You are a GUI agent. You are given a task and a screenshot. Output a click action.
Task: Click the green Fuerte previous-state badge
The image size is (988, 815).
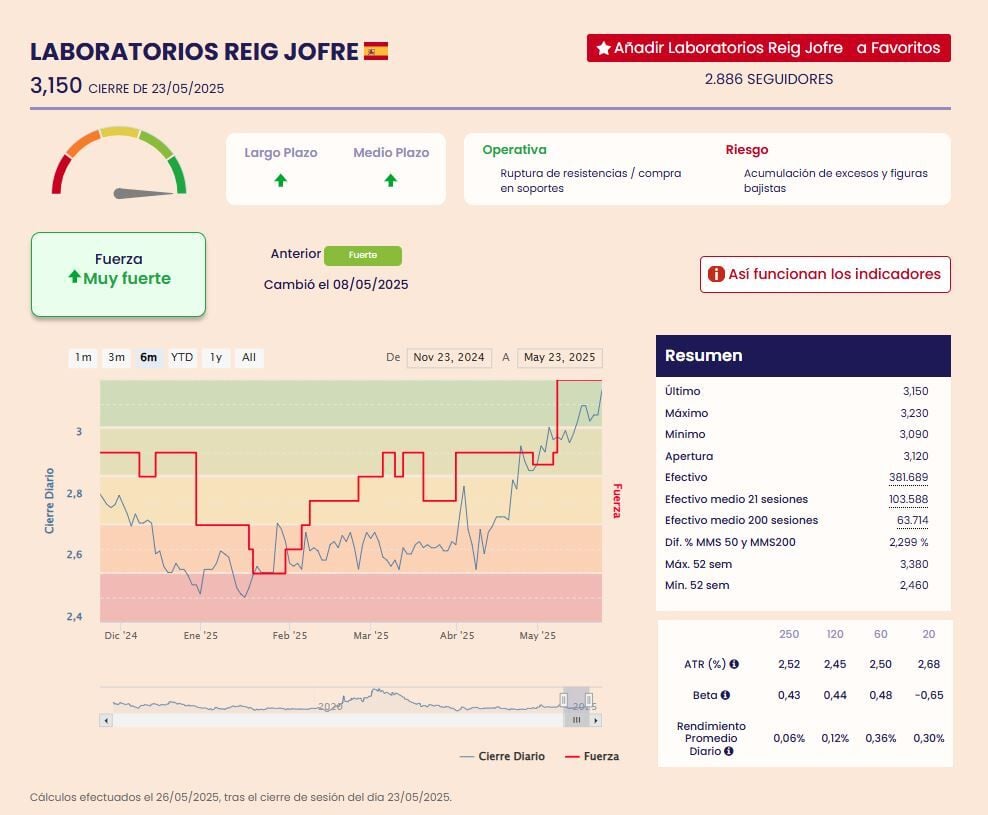[363, 255]
